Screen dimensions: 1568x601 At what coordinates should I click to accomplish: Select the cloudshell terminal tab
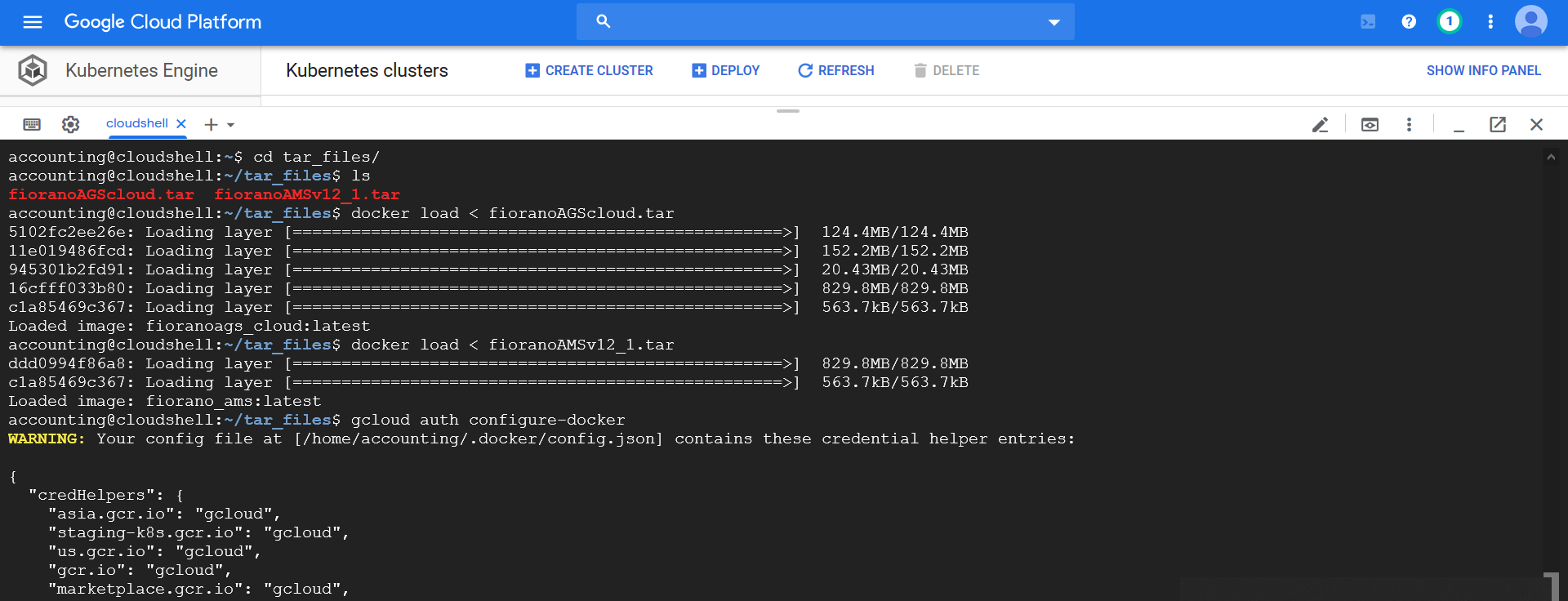tap(136, 123)
